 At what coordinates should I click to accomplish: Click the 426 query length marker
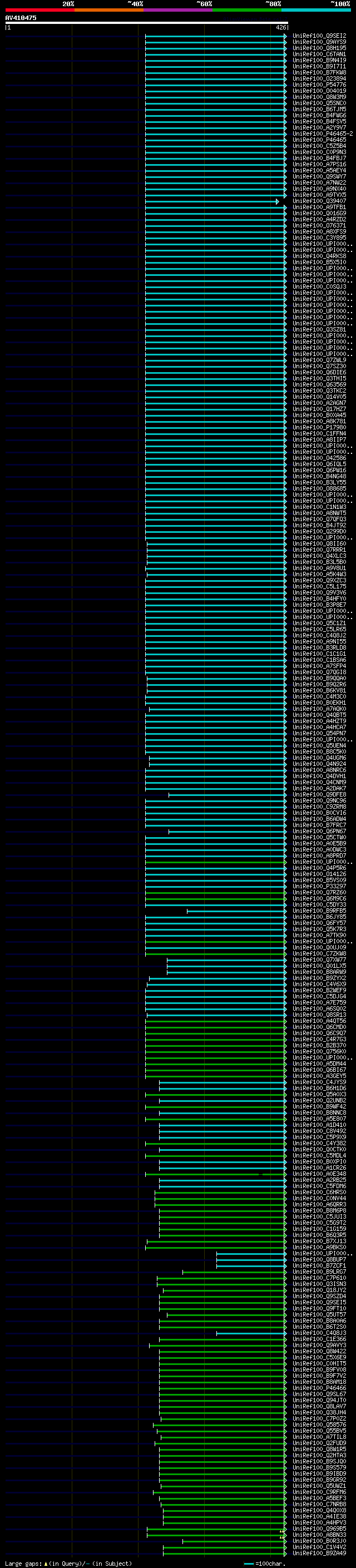(x=280, y=27)
